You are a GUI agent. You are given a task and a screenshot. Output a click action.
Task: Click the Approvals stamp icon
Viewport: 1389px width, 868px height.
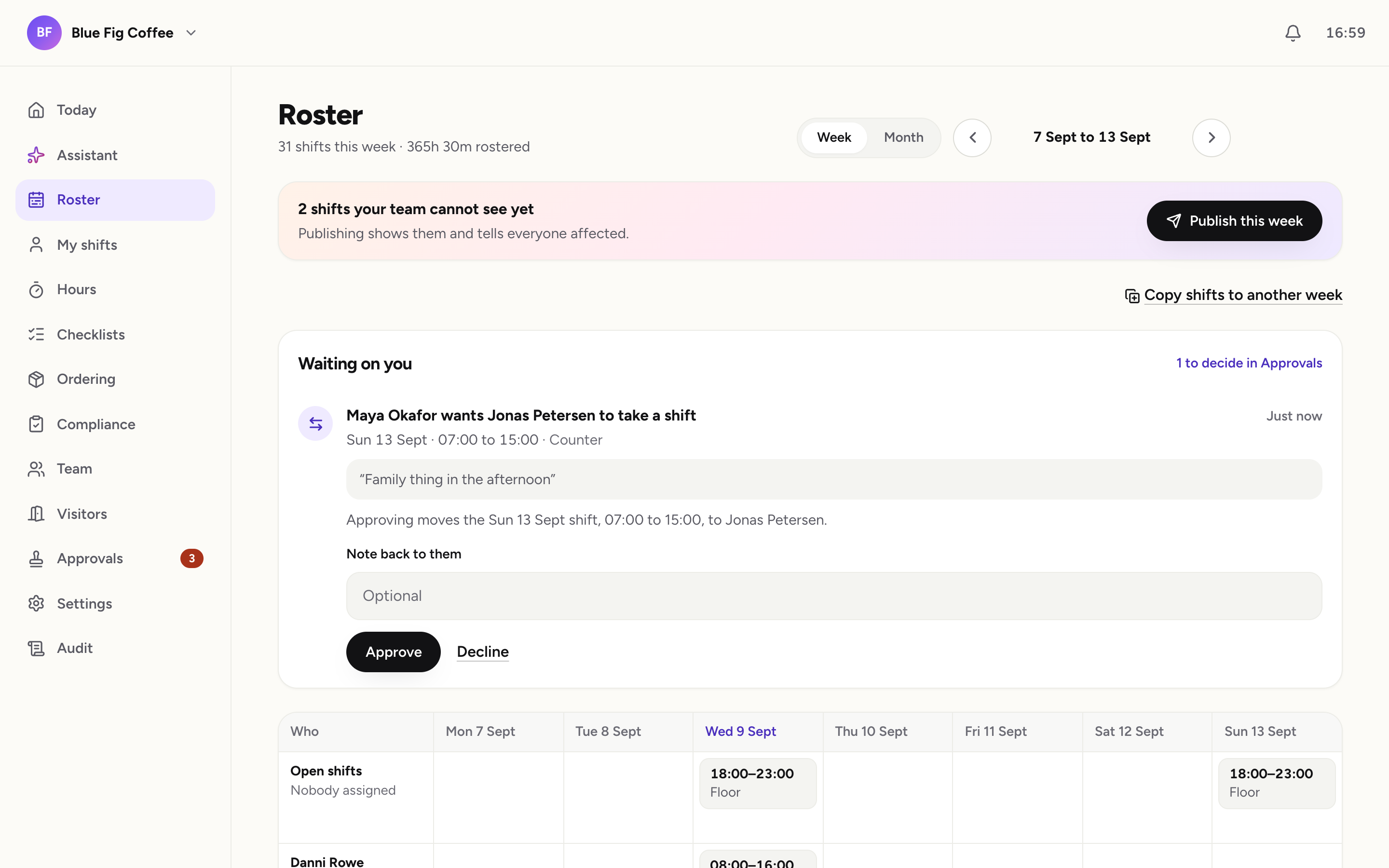tap(36, 558)
